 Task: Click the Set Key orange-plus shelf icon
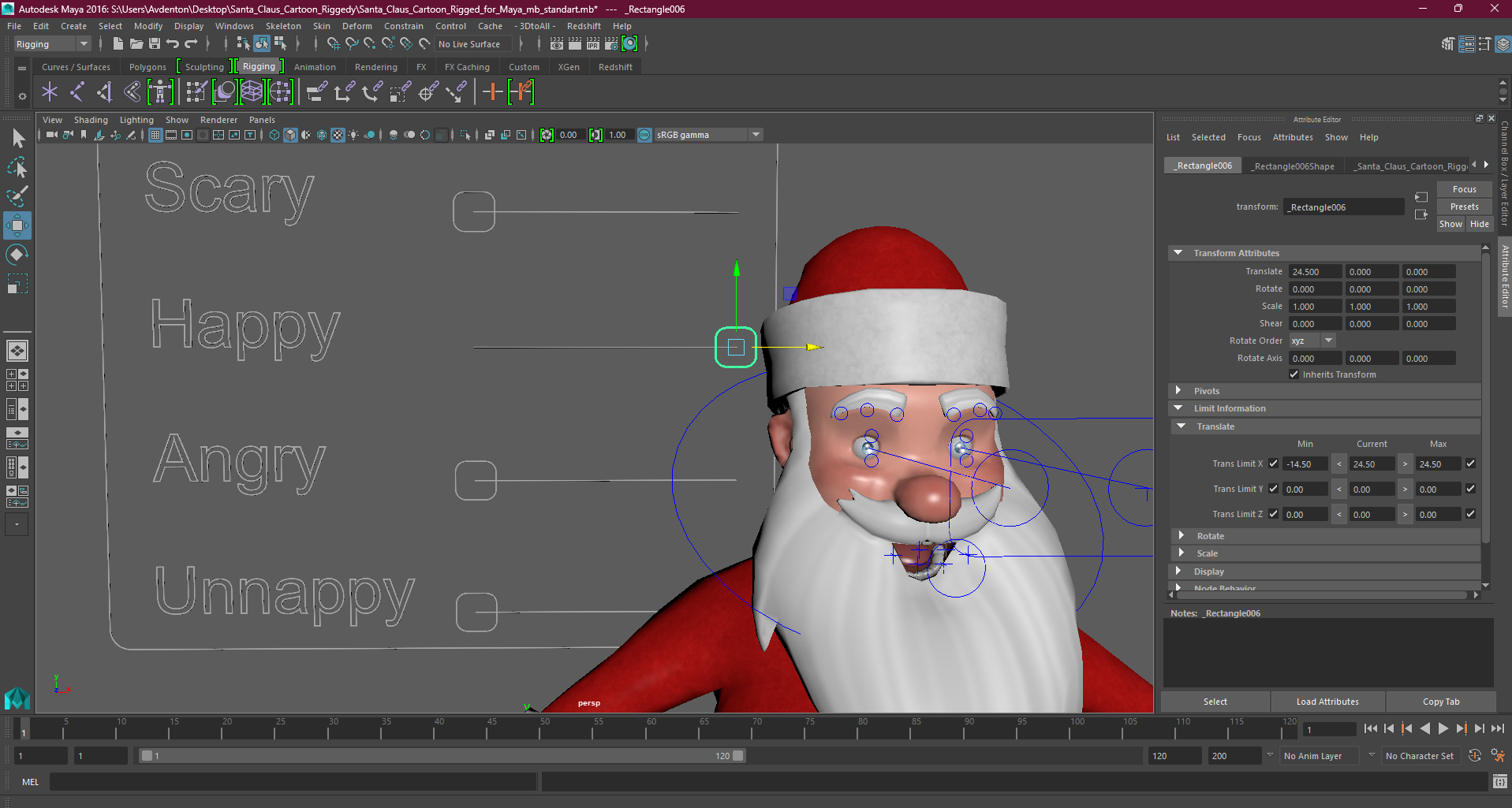(492, 92)
